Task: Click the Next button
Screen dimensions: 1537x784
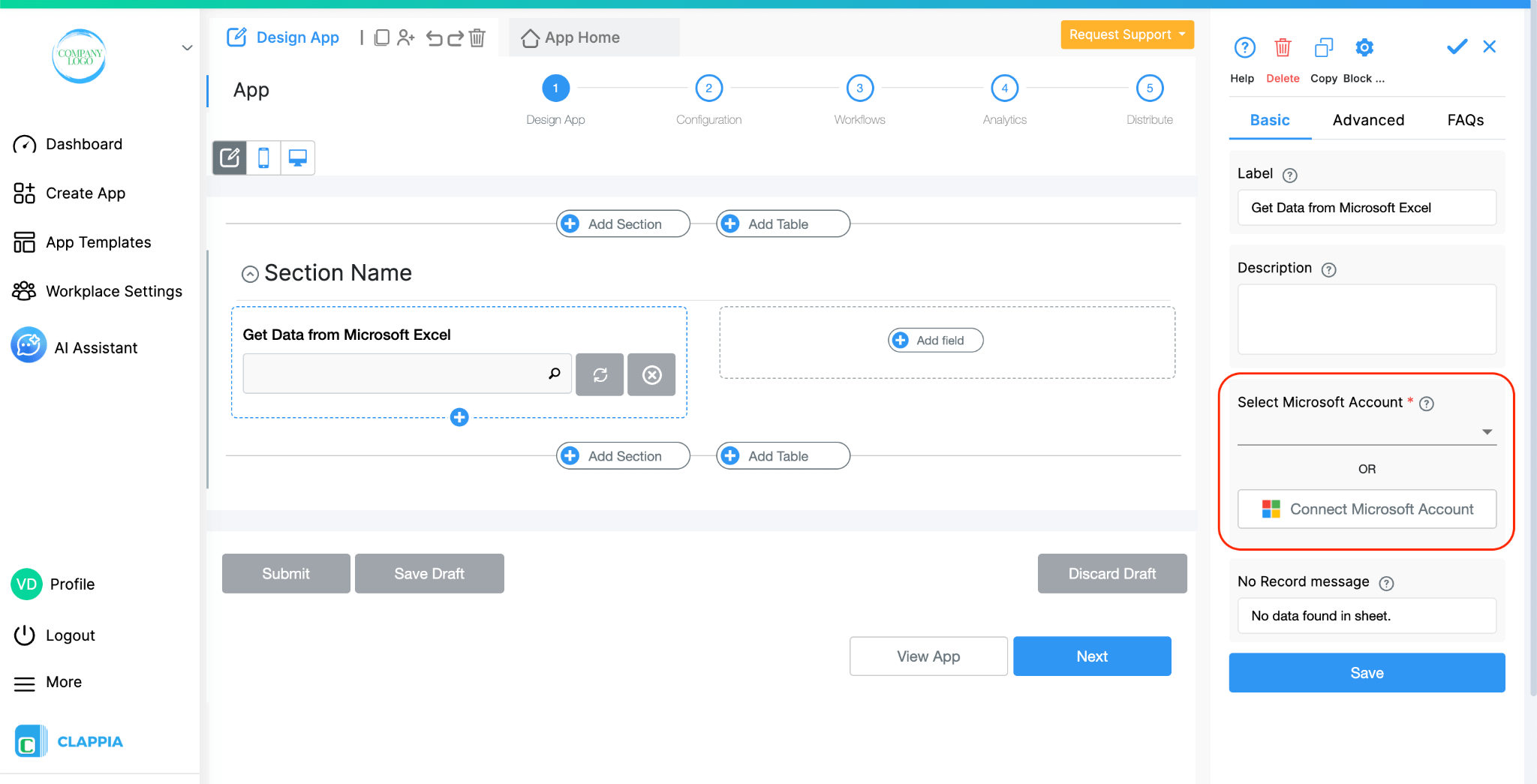Action: coord(1092,656)
